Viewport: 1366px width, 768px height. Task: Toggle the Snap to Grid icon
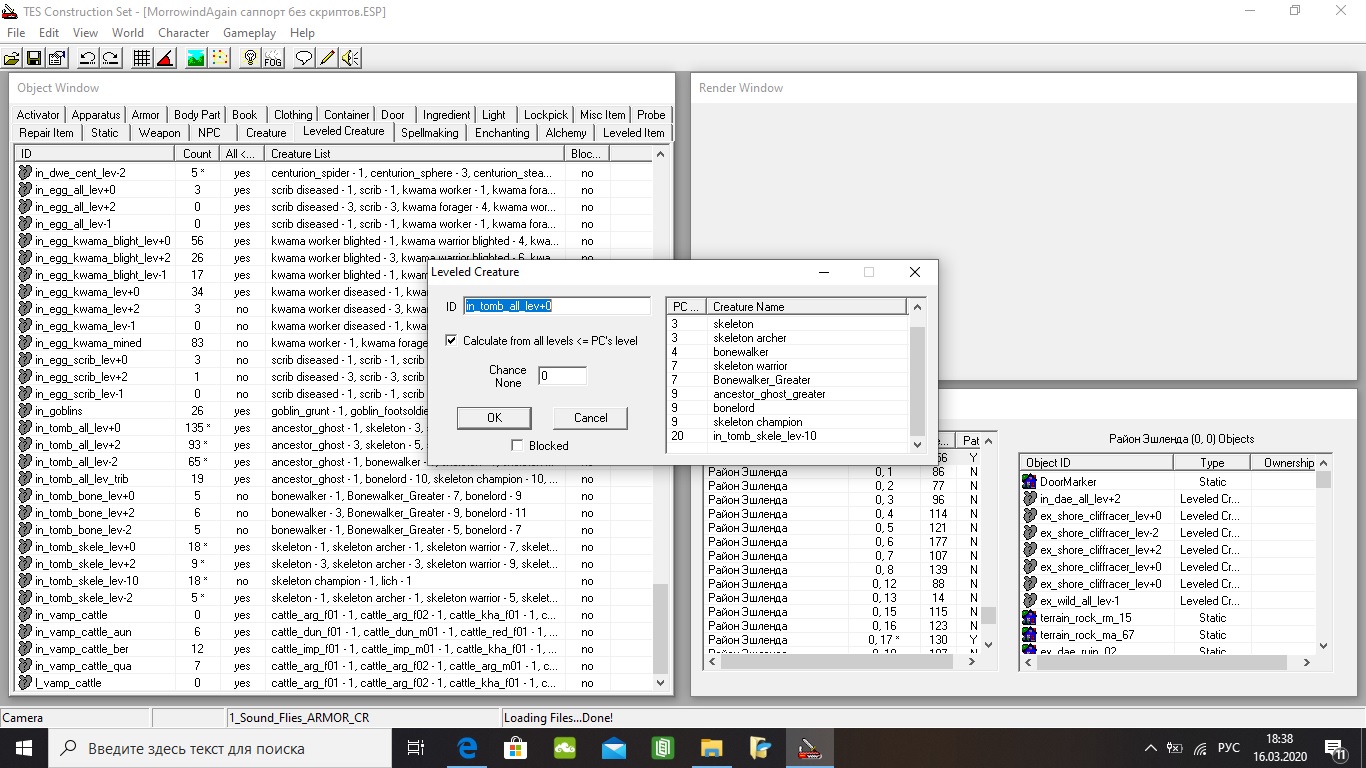(x=142, y=58)
